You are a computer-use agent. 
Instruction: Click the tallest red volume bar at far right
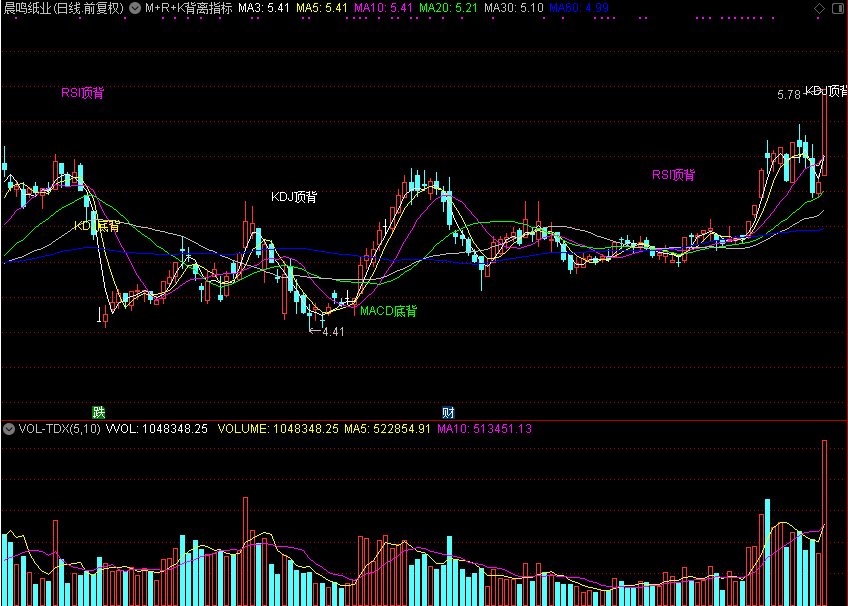point(824,523)
